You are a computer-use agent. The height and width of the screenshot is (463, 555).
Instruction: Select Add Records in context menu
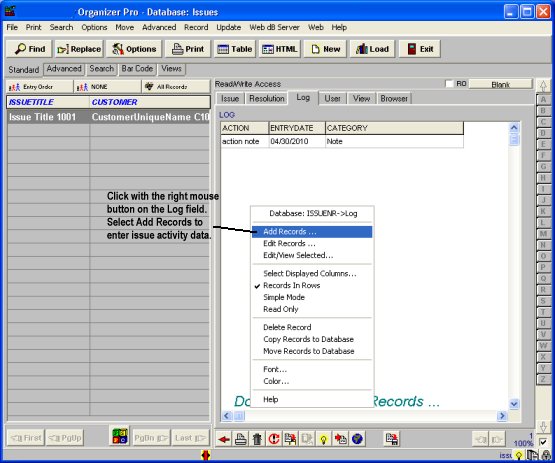pyautogui.click(x=312, y=232)
